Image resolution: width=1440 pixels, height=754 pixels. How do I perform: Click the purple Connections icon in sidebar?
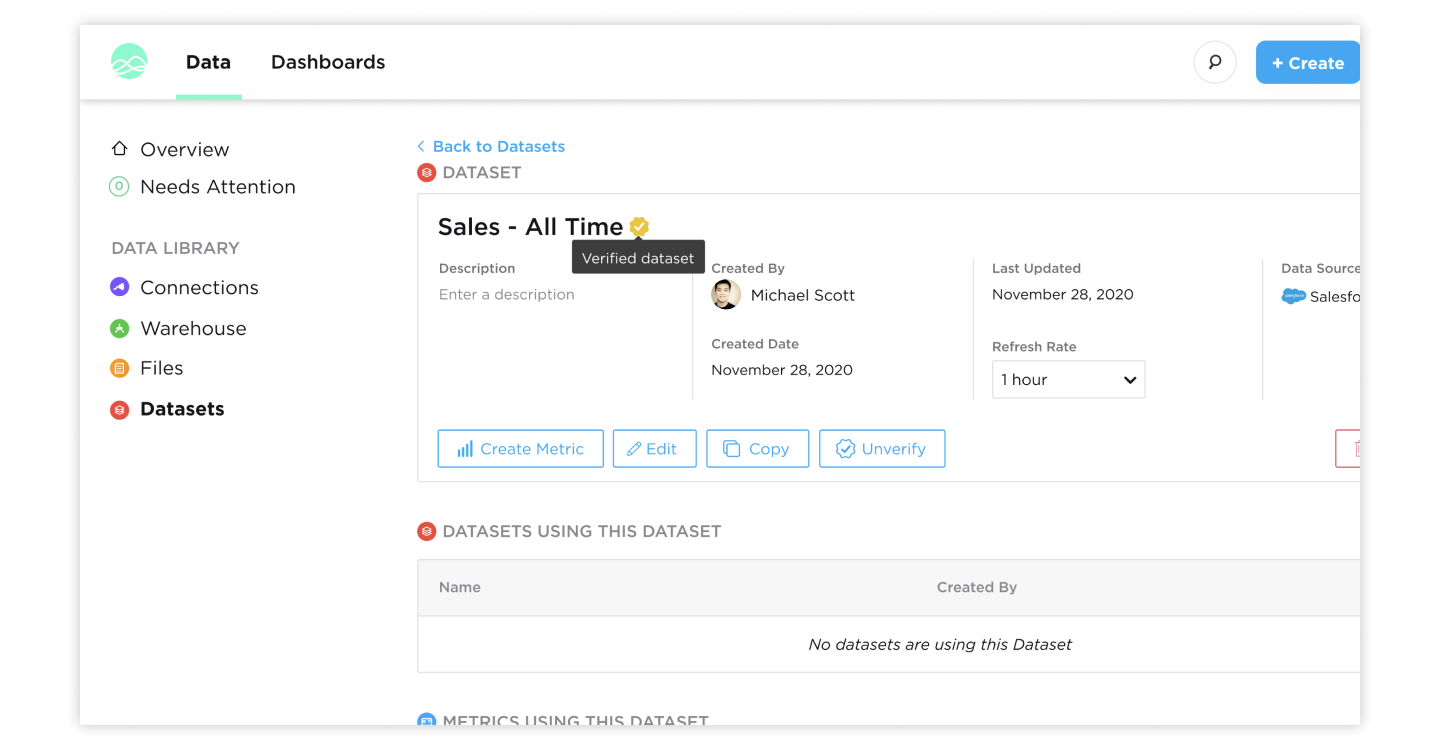point(119,288)
